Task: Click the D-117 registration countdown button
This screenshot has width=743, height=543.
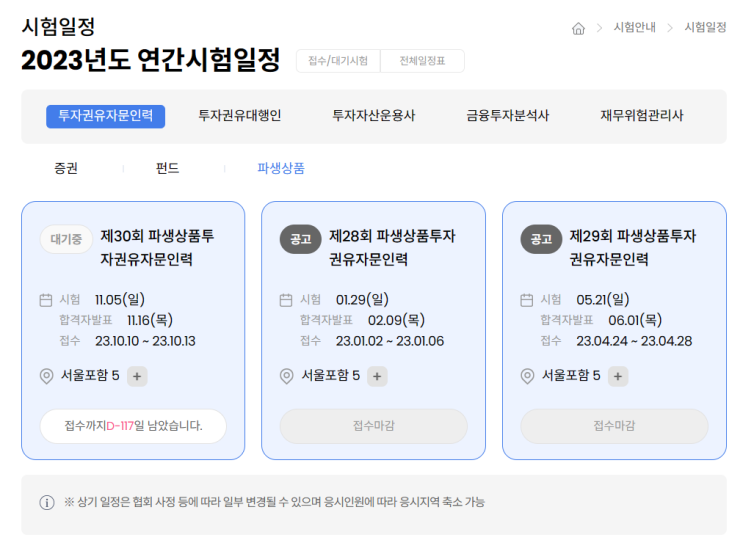Action: point(133,426)
